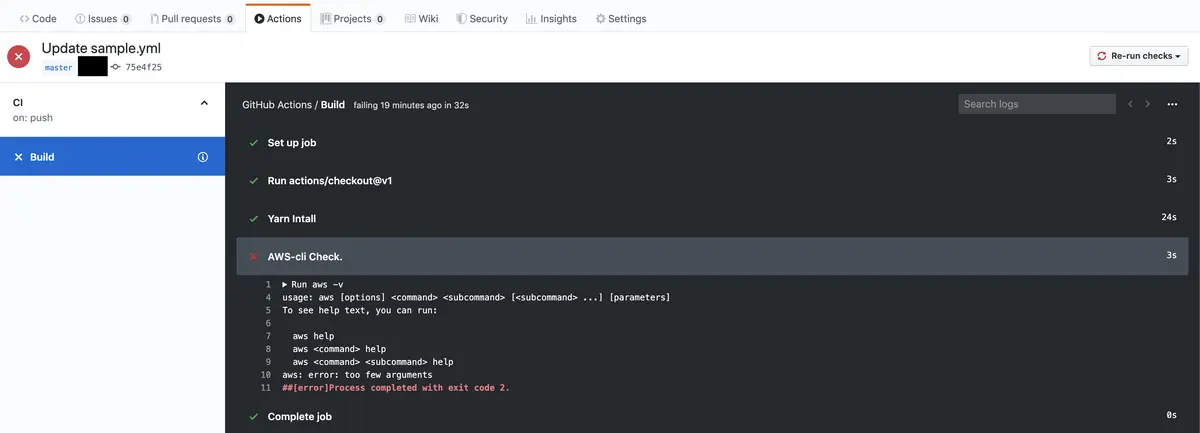Go to previous search result arrow
This screenshot has width=1200, height=433.
(x=1130, y=104)
